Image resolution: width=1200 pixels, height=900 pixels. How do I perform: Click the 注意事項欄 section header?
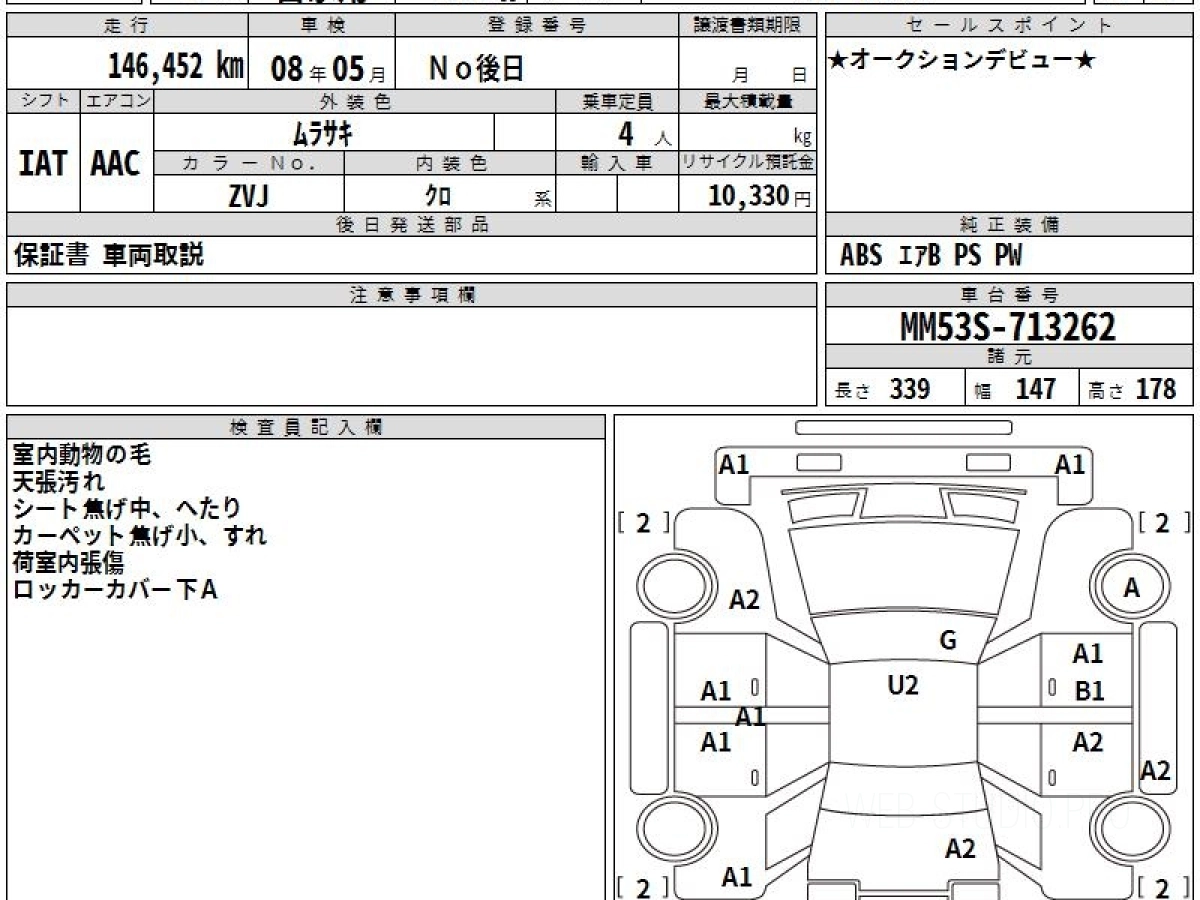click(412, 295)
